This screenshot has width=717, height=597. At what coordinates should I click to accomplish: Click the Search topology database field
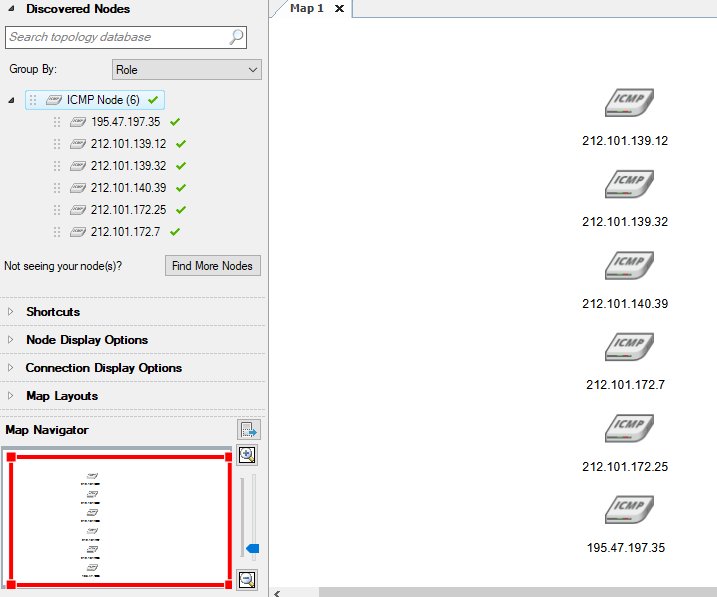click(x=115, y=37)
